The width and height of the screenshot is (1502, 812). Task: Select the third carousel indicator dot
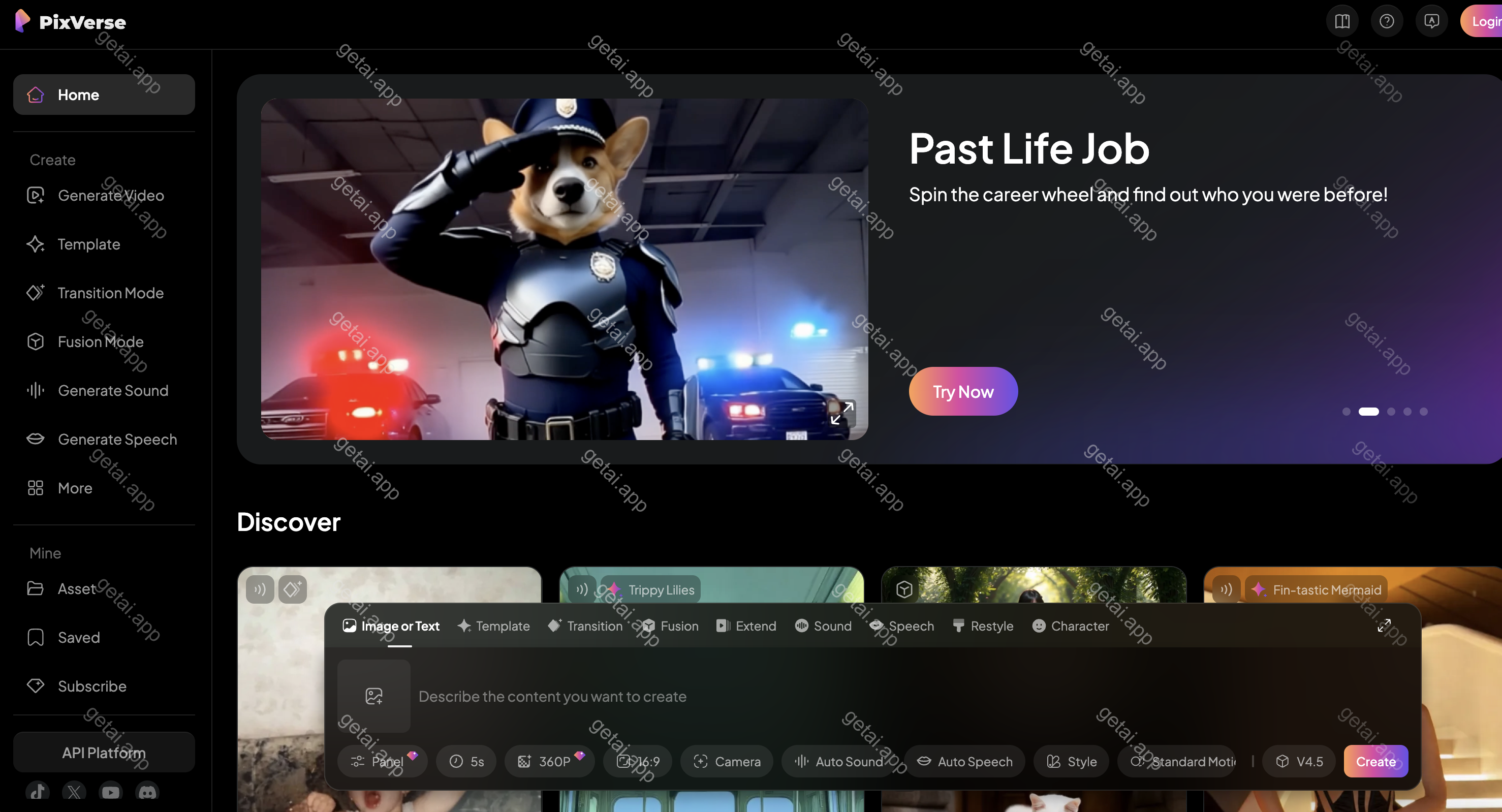click(x=1391, y=412)
